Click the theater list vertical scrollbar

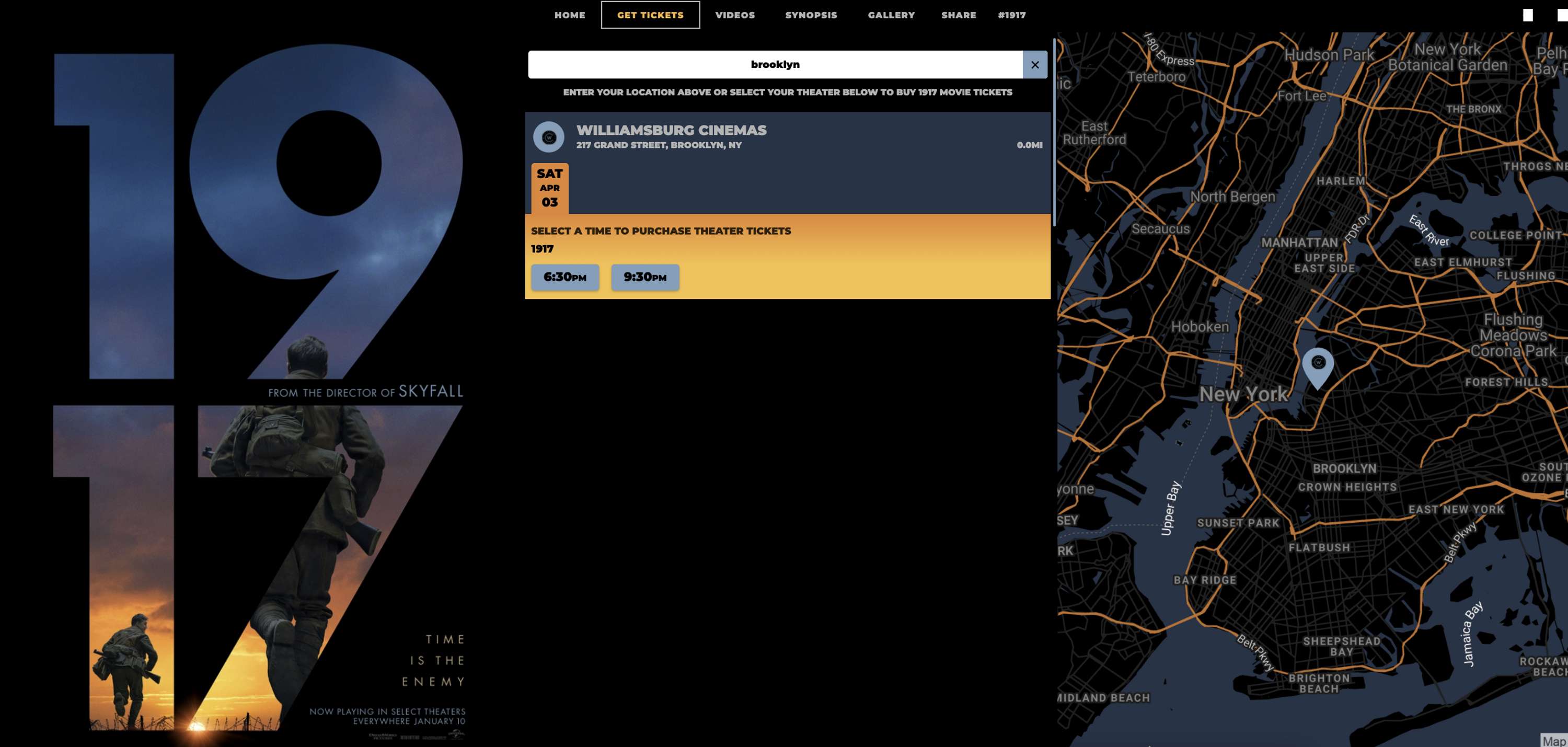coord(1054,134)
